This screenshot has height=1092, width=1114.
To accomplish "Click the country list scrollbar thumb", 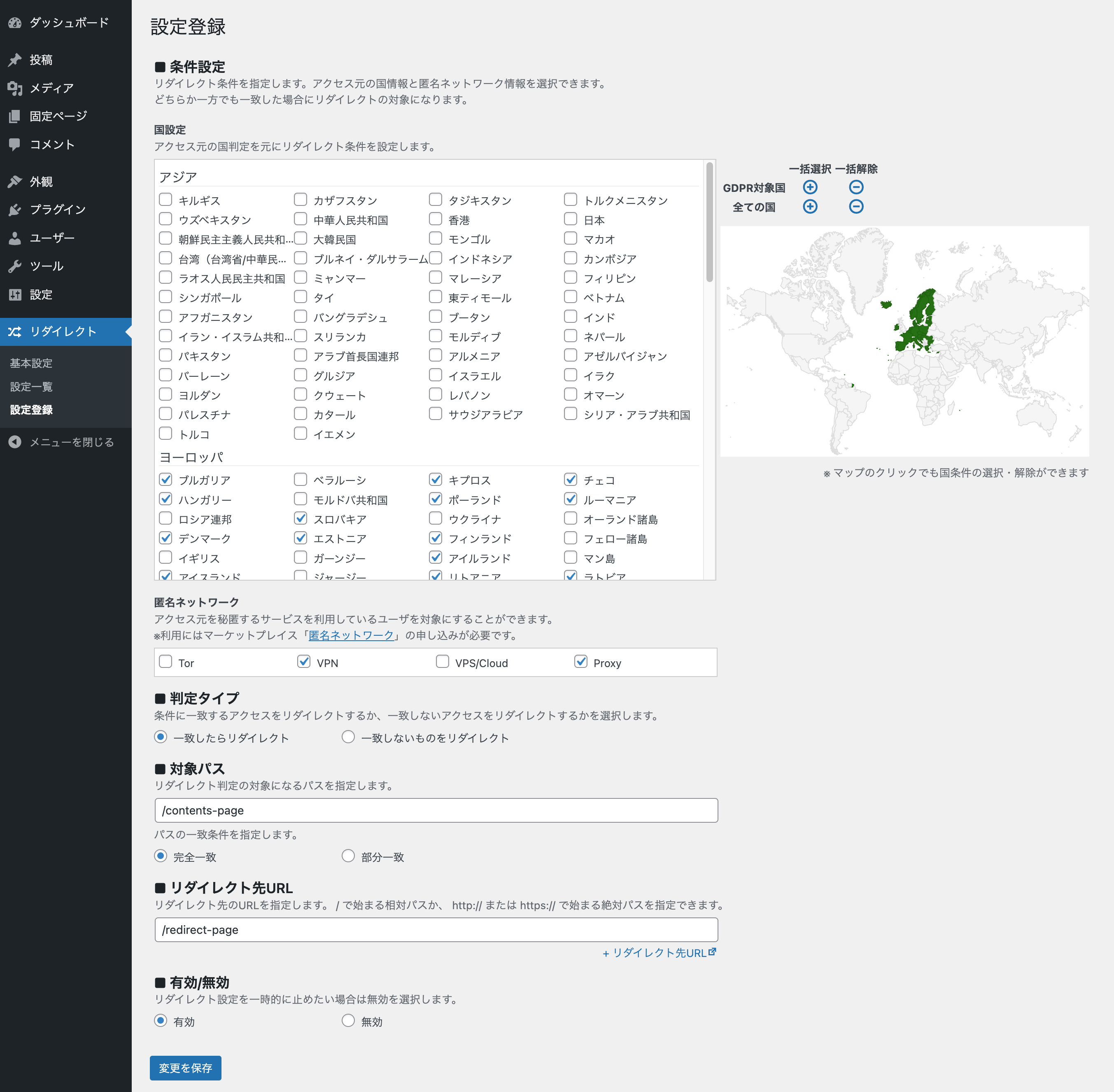I will point(709,222).
